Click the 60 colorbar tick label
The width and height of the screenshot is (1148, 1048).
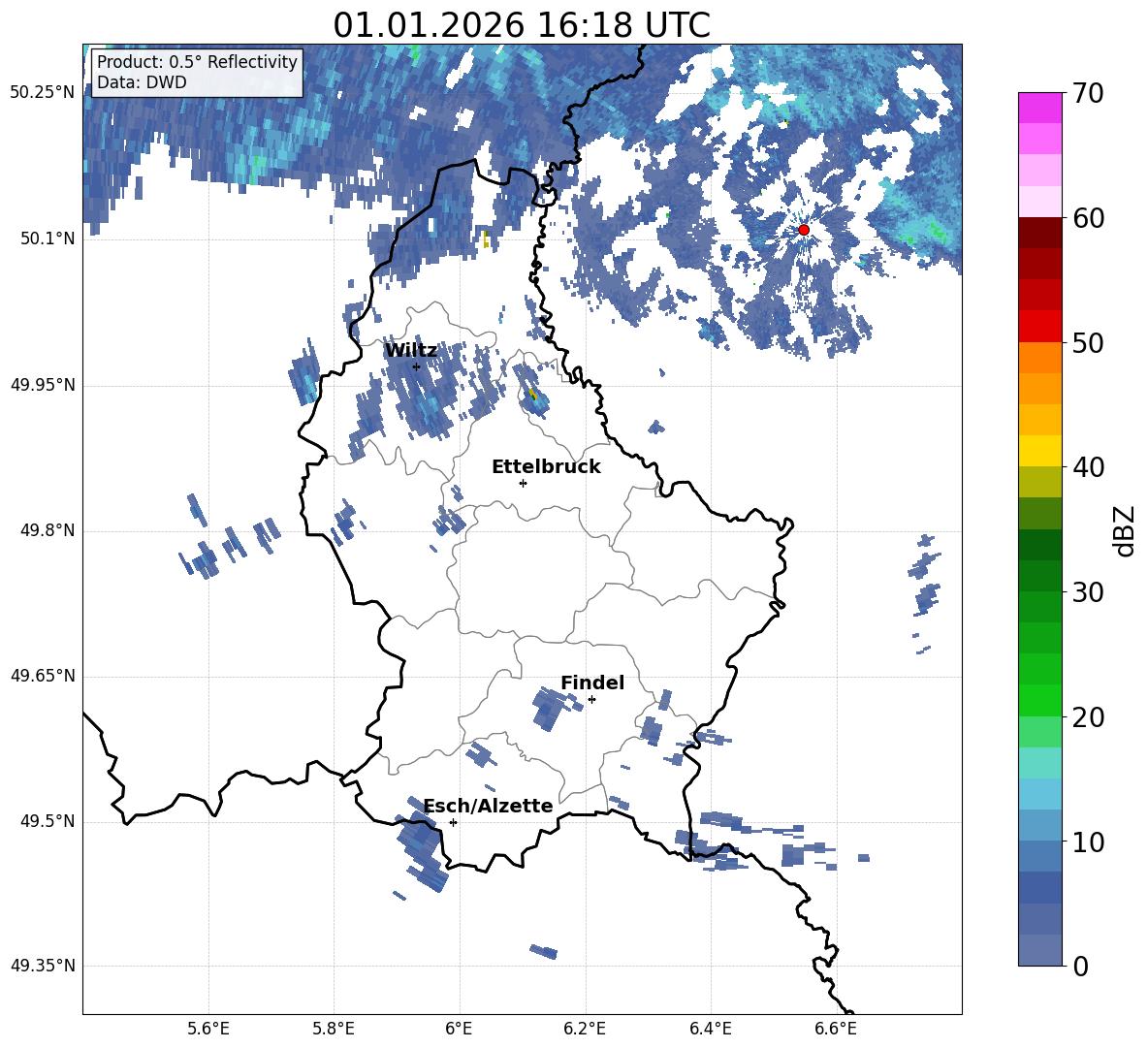[x=1088, y=218]
